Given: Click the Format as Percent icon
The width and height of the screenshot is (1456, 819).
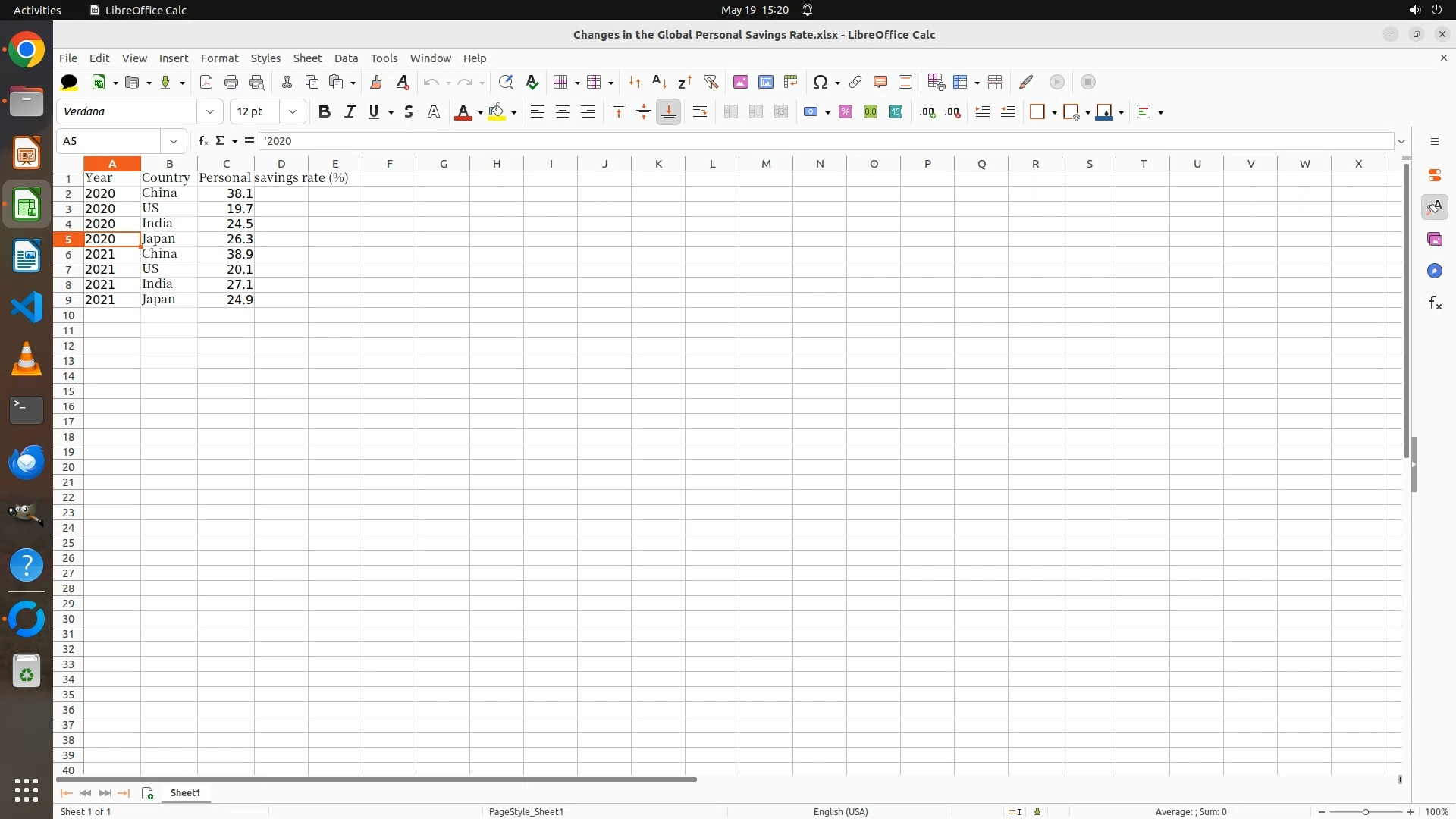Looking at the screenshot, I should click(846, 112).
